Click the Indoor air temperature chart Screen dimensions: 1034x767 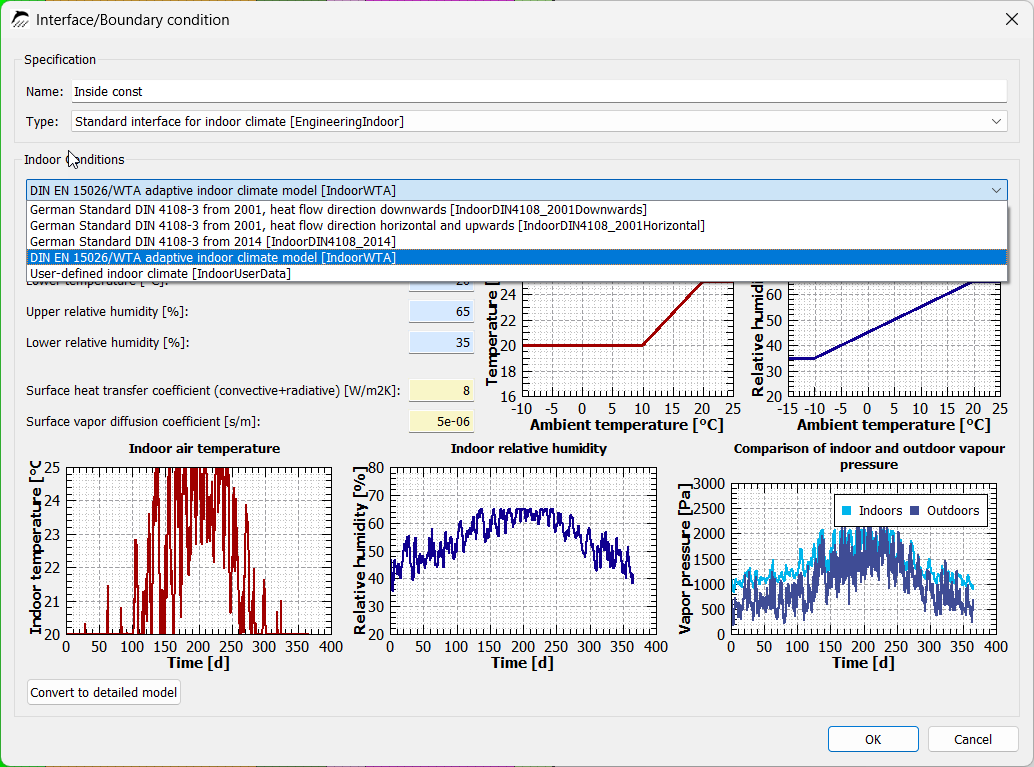(x=198, y=551)
